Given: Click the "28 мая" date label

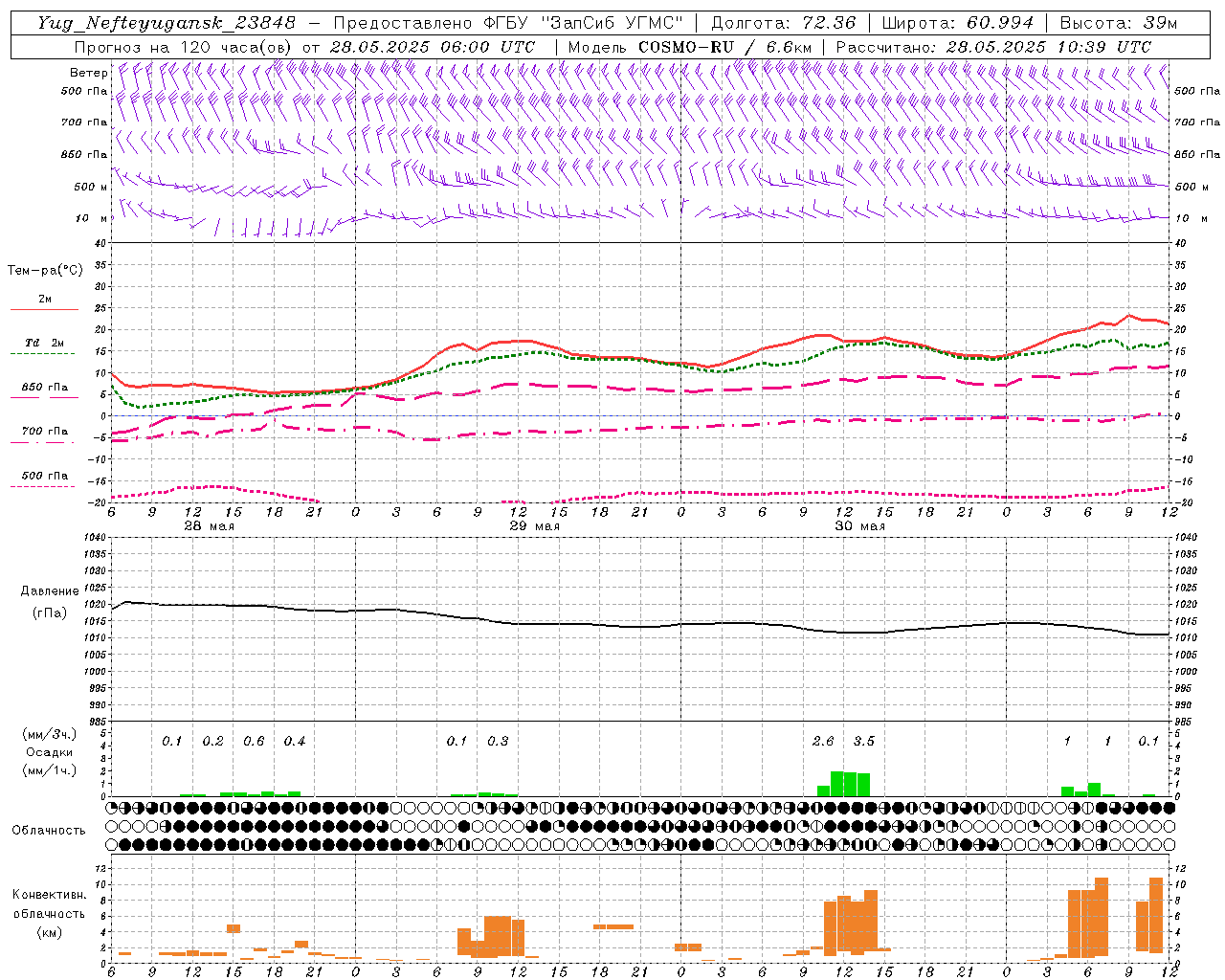Looking at the screenshot, I should [209, 526].
